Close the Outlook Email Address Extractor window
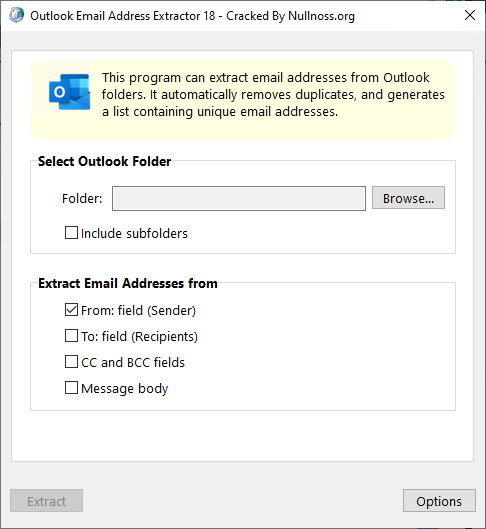The width and height of the screenshot is (486, 529). 470,15
